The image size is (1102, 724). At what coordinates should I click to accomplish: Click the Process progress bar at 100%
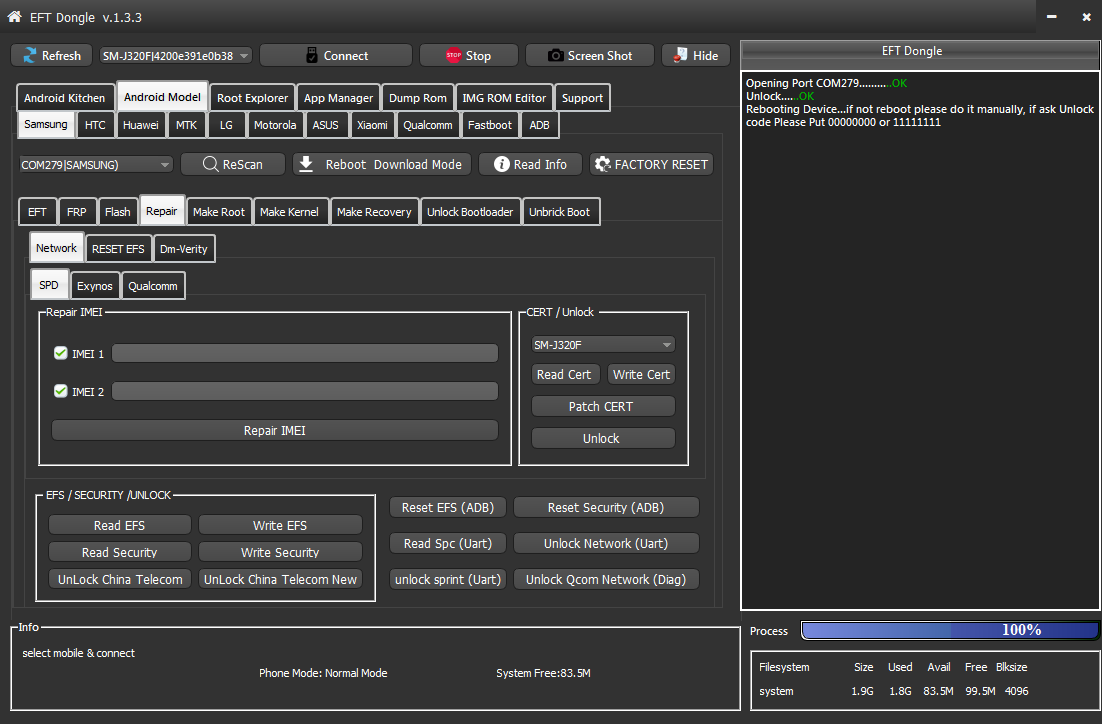click(949, 630)
